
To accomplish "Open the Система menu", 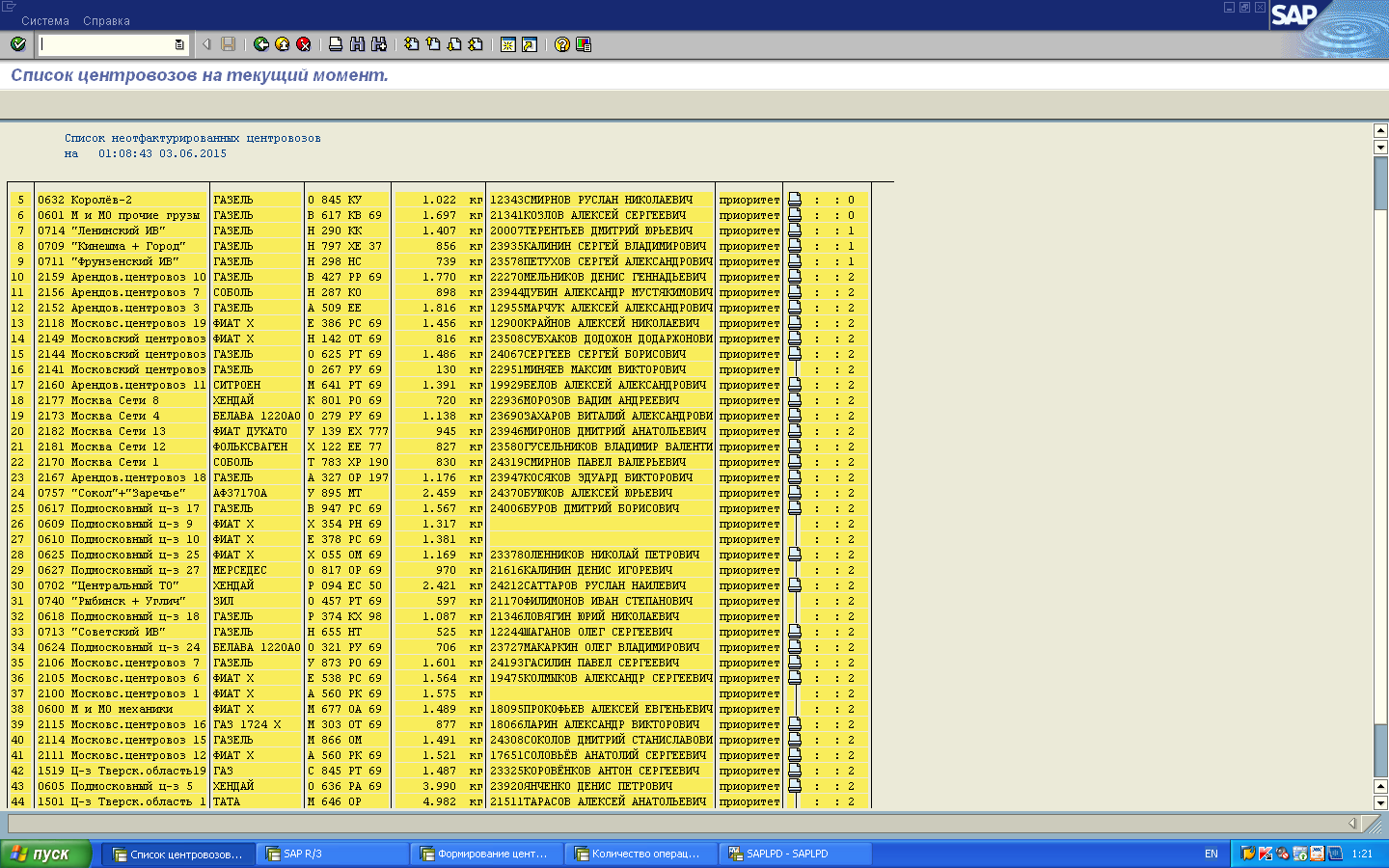I will click(x=45, y=21).
